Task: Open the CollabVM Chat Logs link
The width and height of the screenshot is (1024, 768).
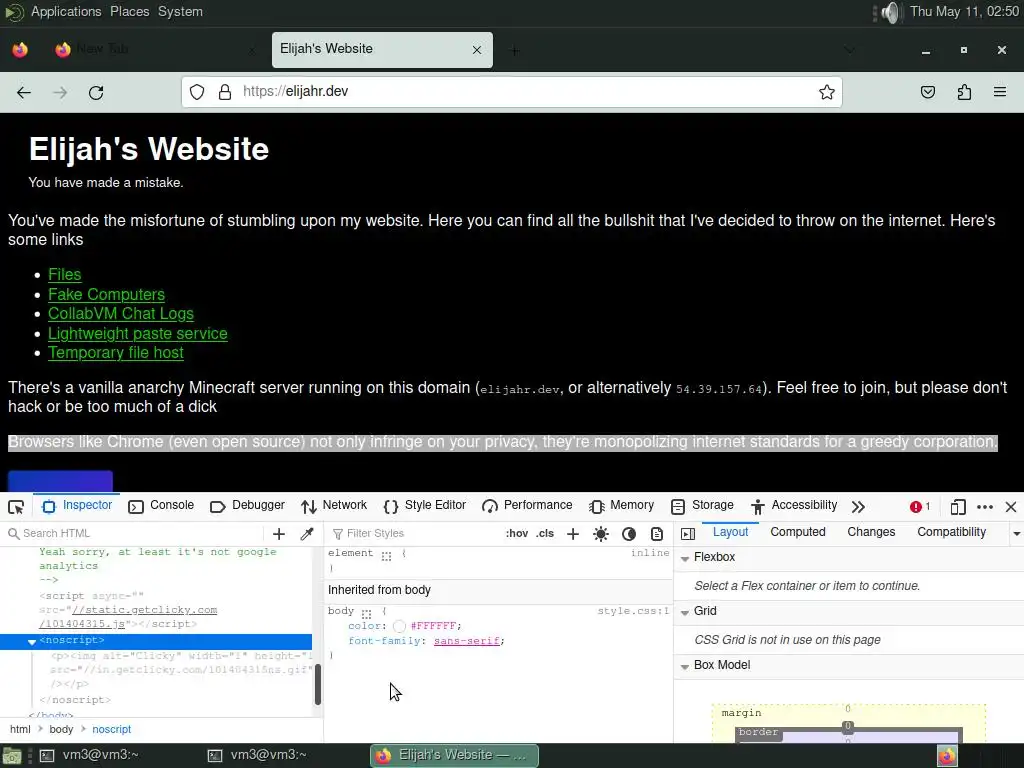Action: [121, 313]
